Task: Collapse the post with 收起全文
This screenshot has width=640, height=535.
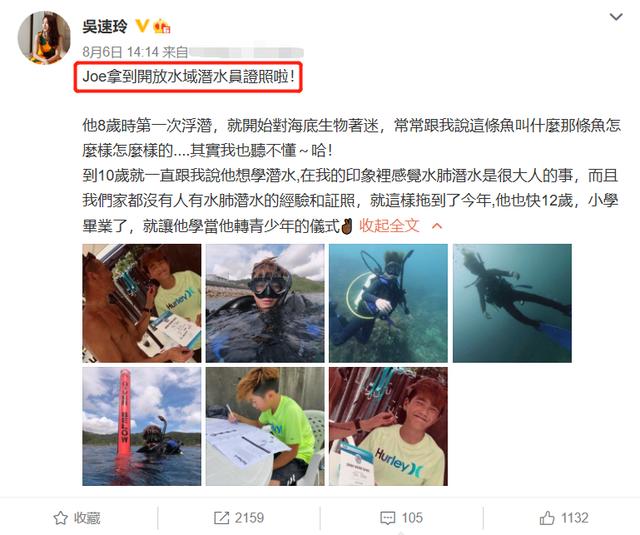Action: 389,225
